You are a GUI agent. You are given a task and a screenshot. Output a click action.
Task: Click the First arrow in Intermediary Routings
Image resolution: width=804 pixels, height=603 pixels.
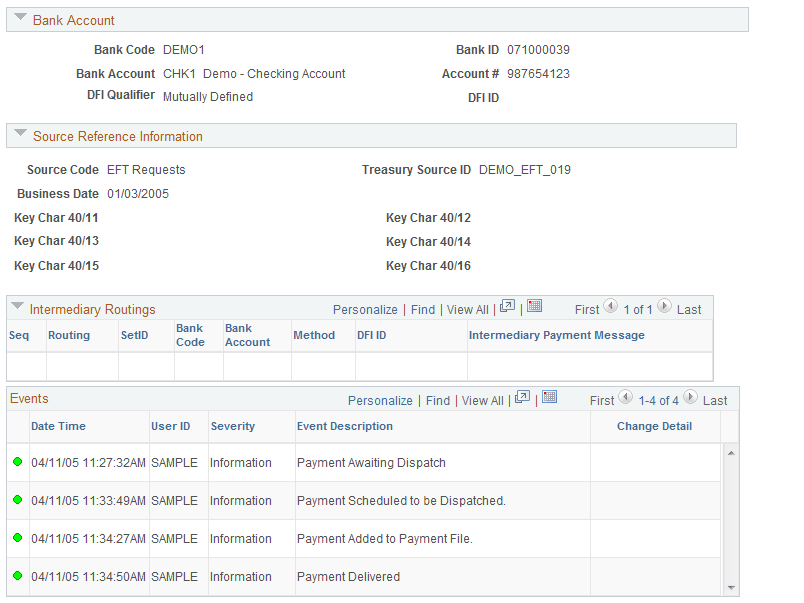(610, 307)
